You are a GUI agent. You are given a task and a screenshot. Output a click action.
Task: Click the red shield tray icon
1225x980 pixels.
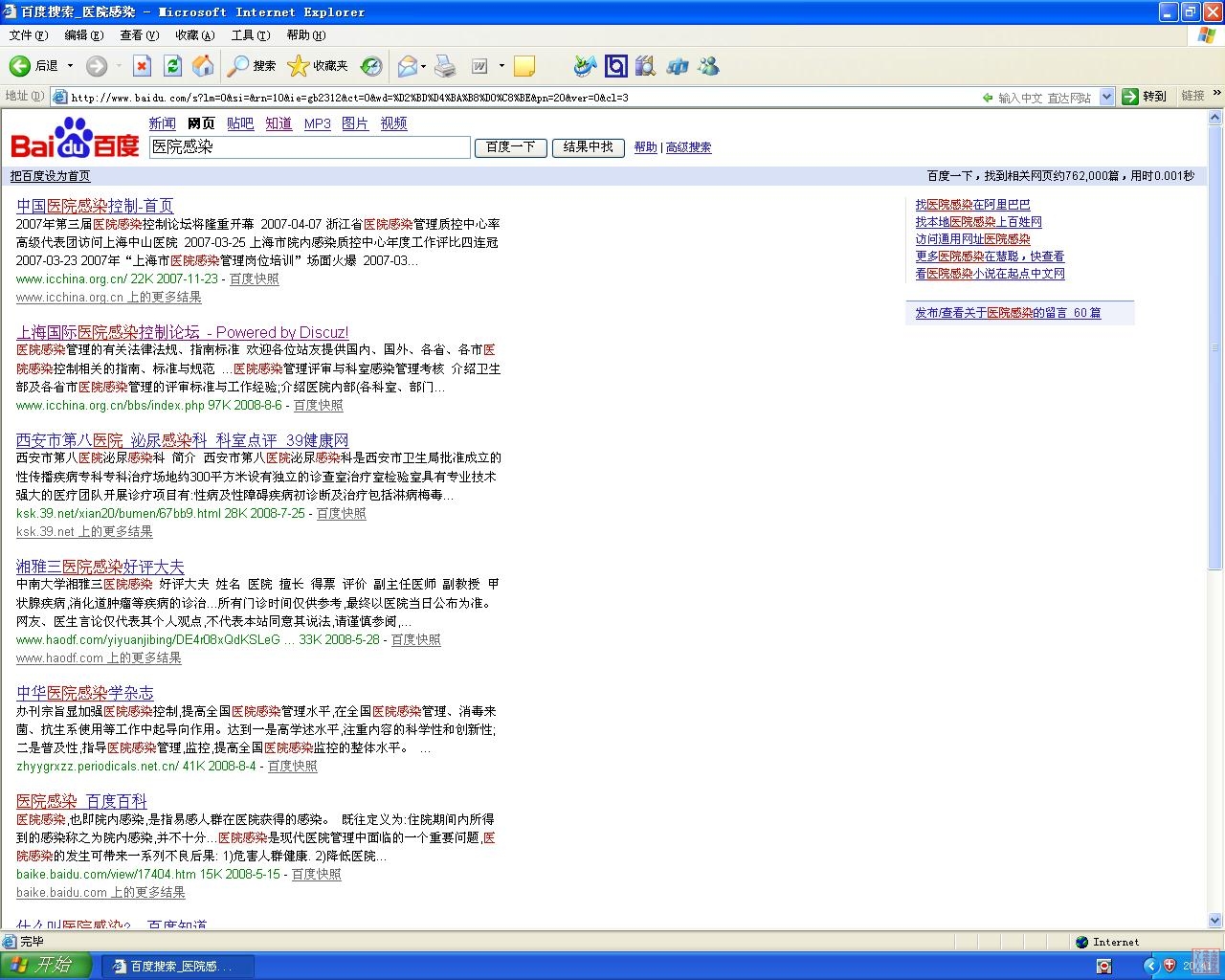(1169, 966)
